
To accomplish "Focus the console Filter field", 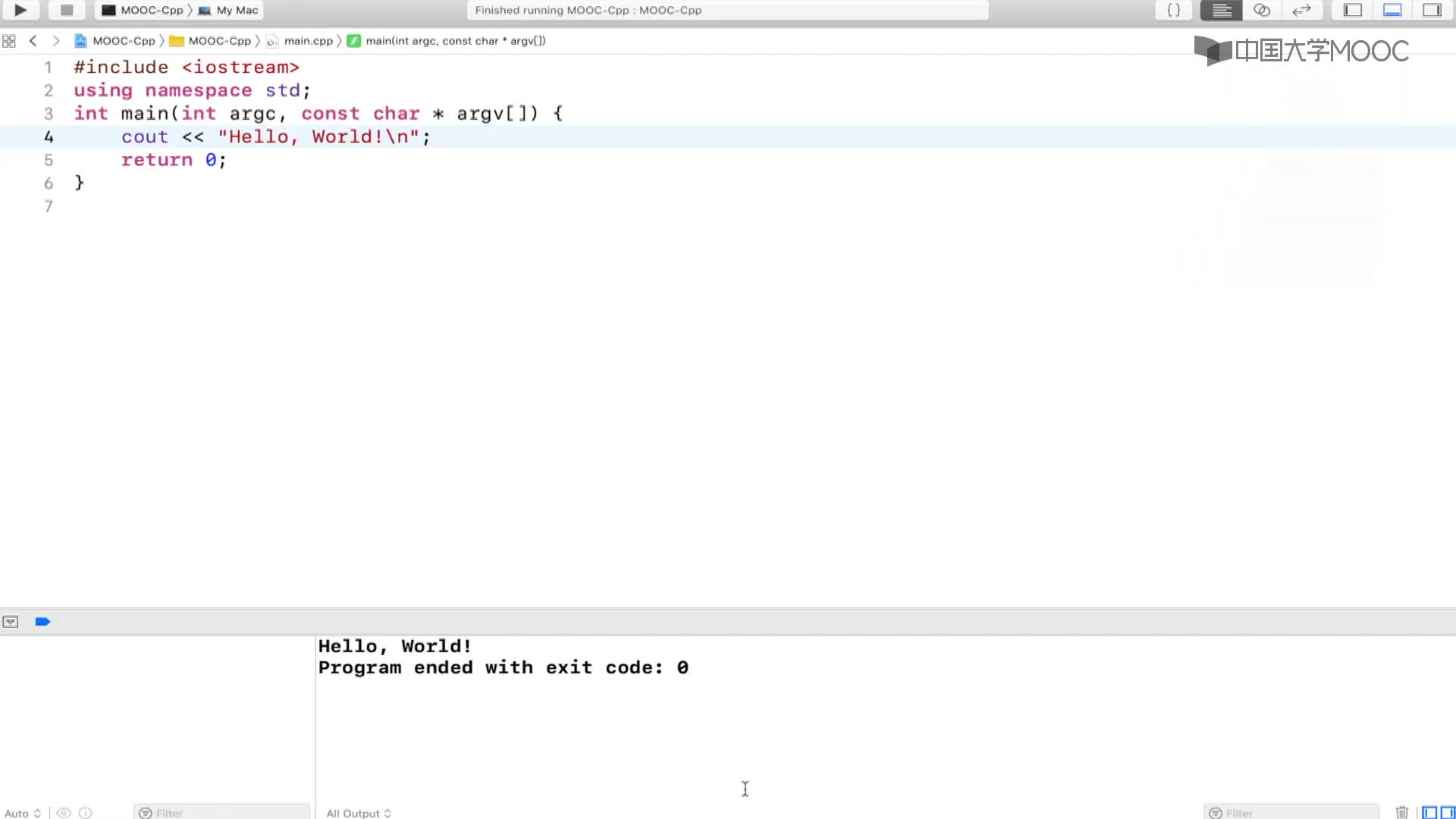I will (x=1291, y=813).
